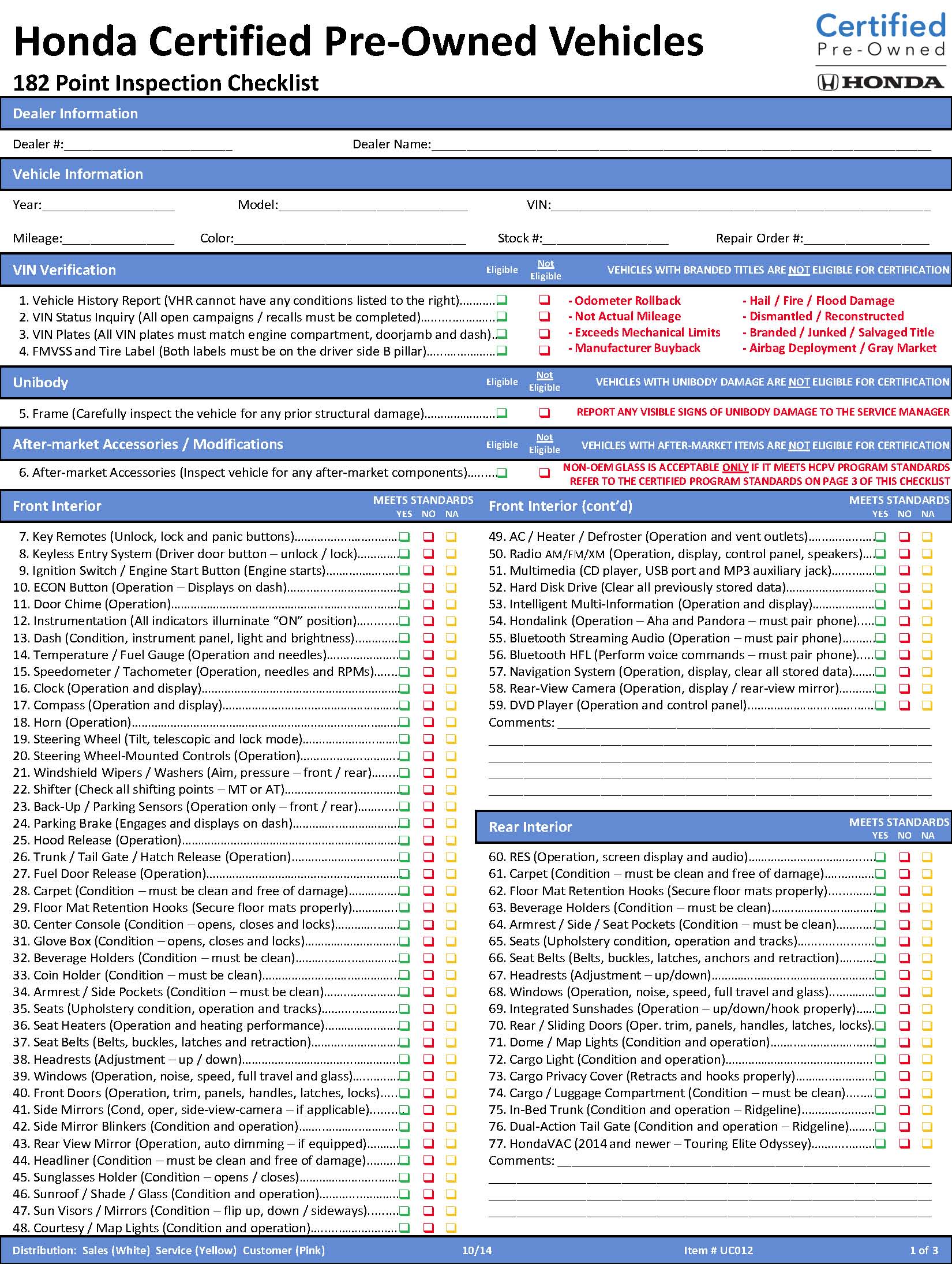Click the Stock # blank field

[x=606, y=238]
